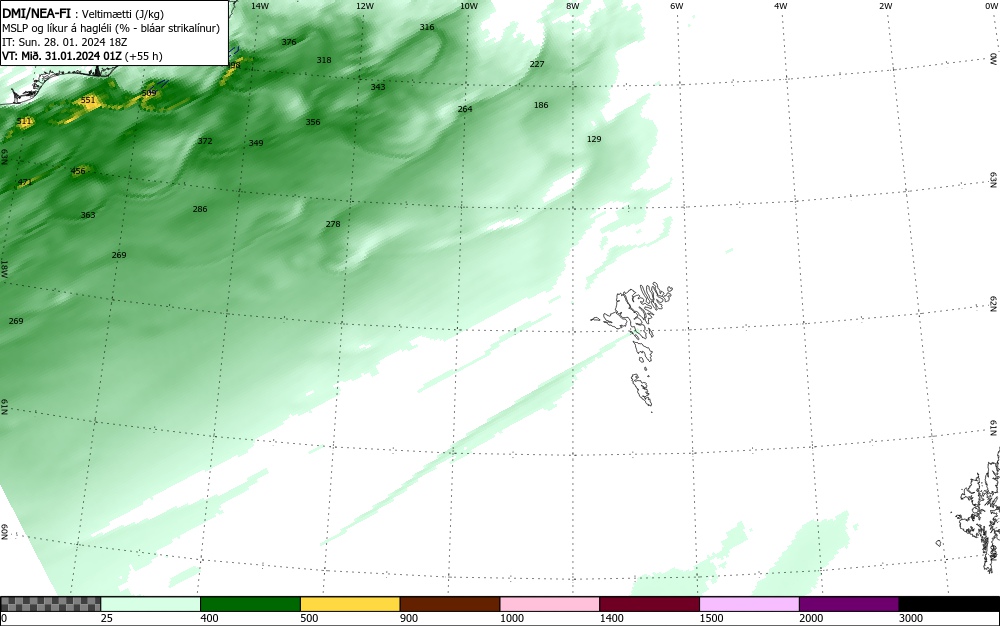
Task: Click the 6W longitude label
Action: (677, 6)
